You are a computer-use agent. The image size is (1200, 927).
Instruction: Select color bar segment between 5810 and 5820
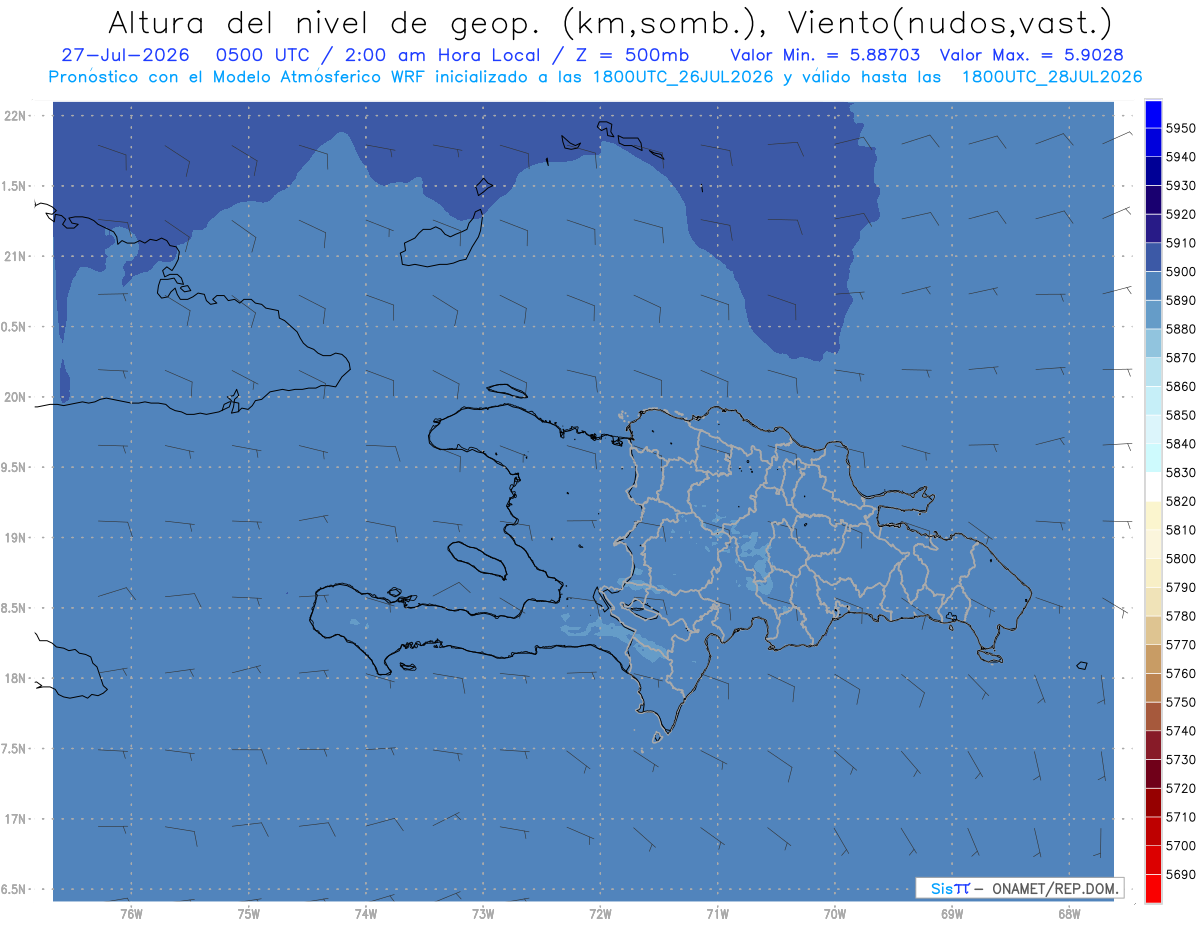click(1152, 515)
